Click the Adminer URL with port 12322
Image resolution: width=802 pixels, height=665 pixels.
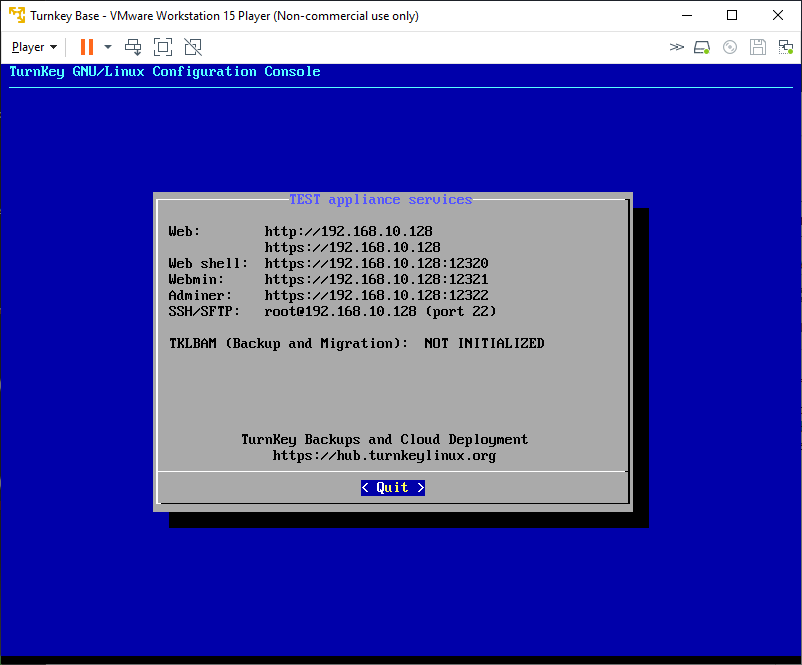click(376, 295)
